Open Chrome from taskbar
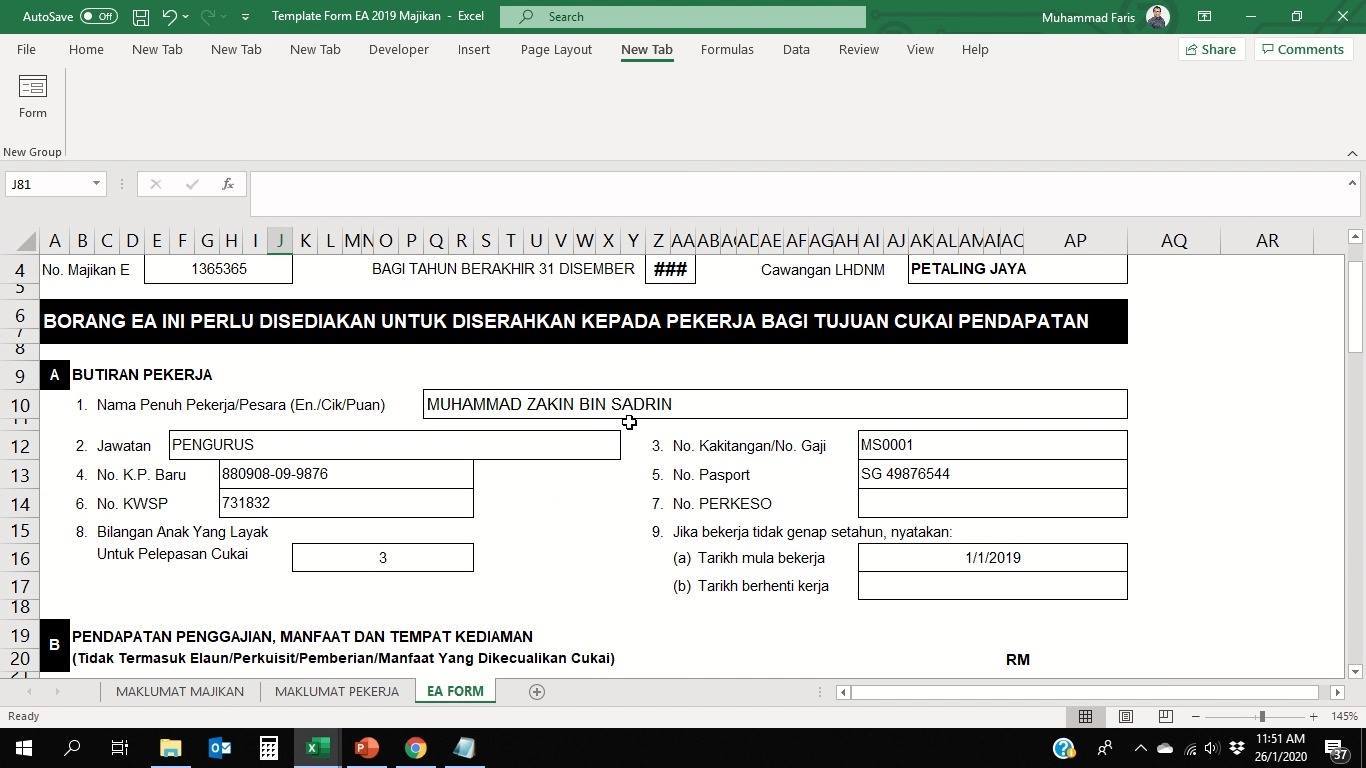 coord(415,748)
